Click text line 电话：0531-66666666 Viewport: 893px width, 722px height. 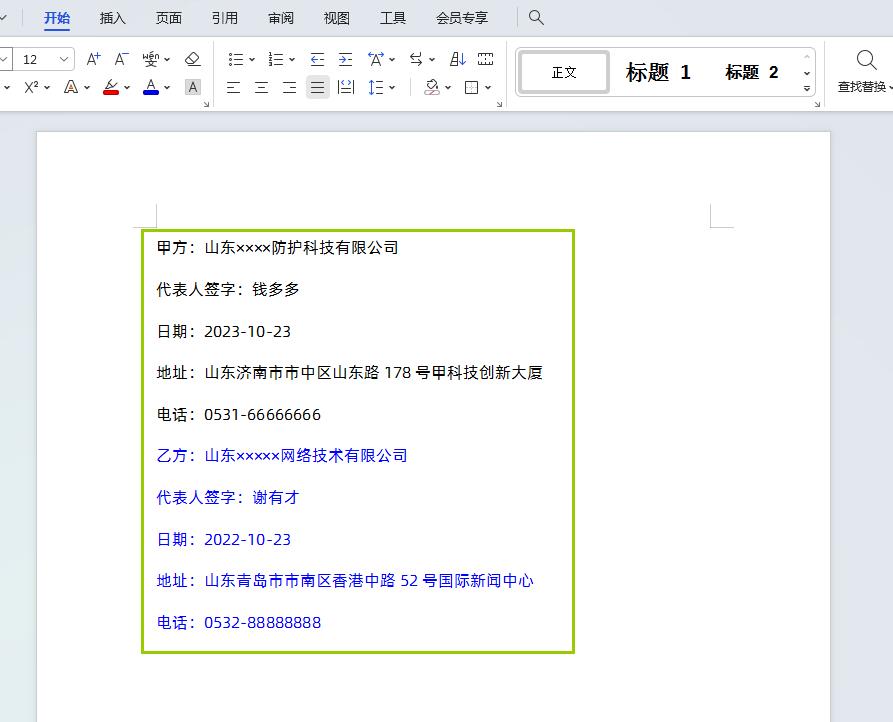239,415
